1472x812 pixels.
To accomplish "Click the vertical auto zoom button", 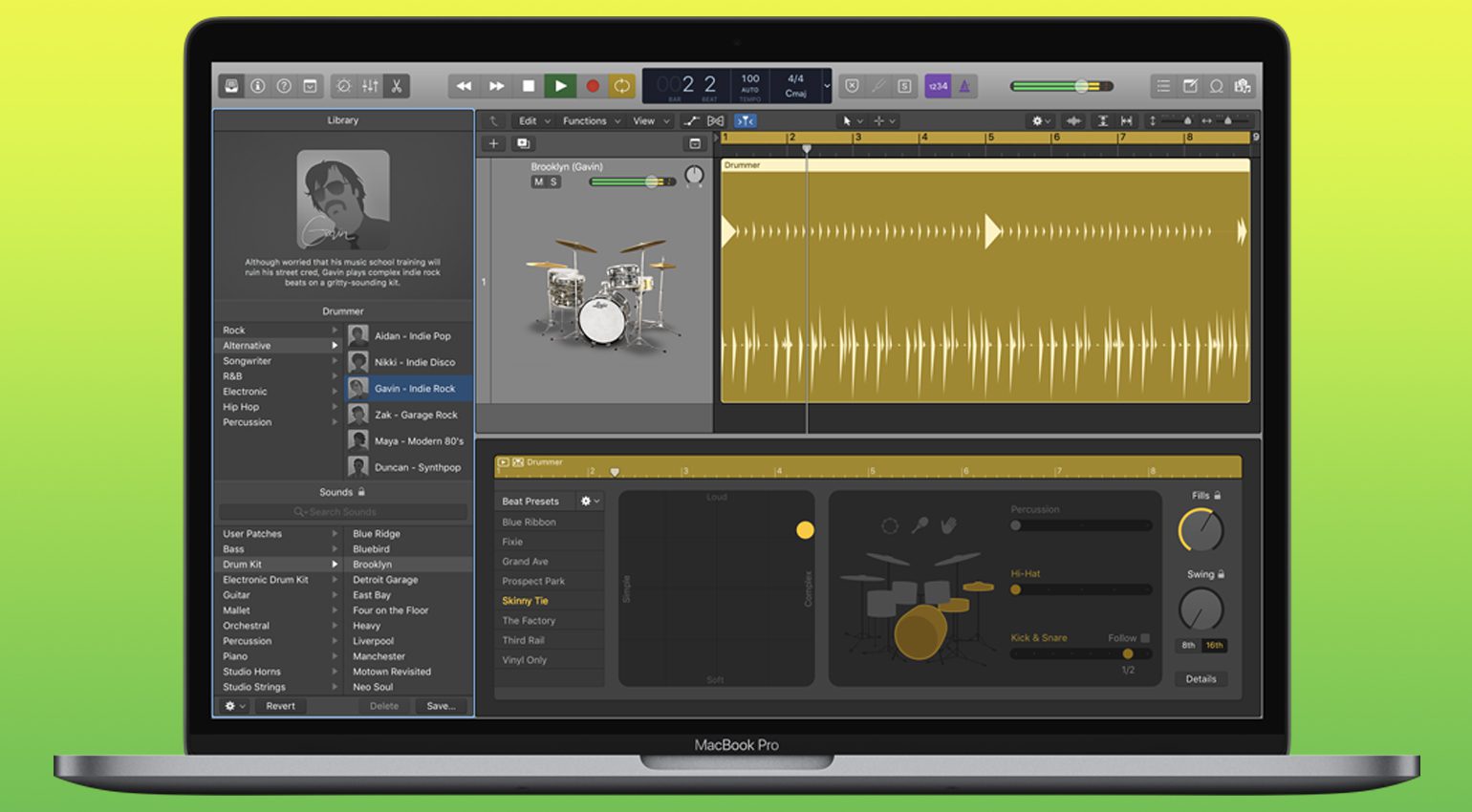I will (1102, 121).
